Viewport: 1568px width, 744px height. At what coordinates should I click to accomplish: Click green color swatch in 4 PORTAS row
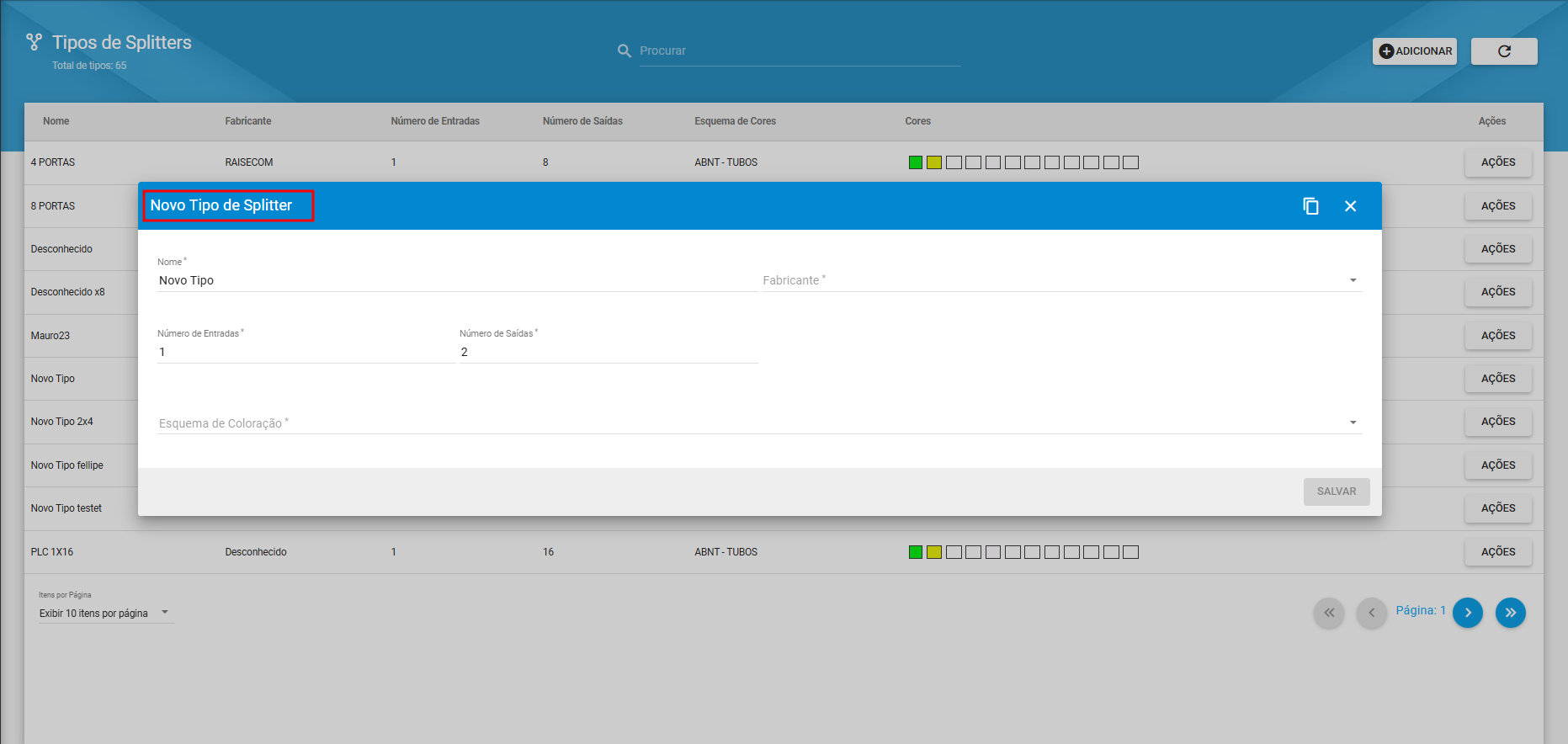(916, 162)
